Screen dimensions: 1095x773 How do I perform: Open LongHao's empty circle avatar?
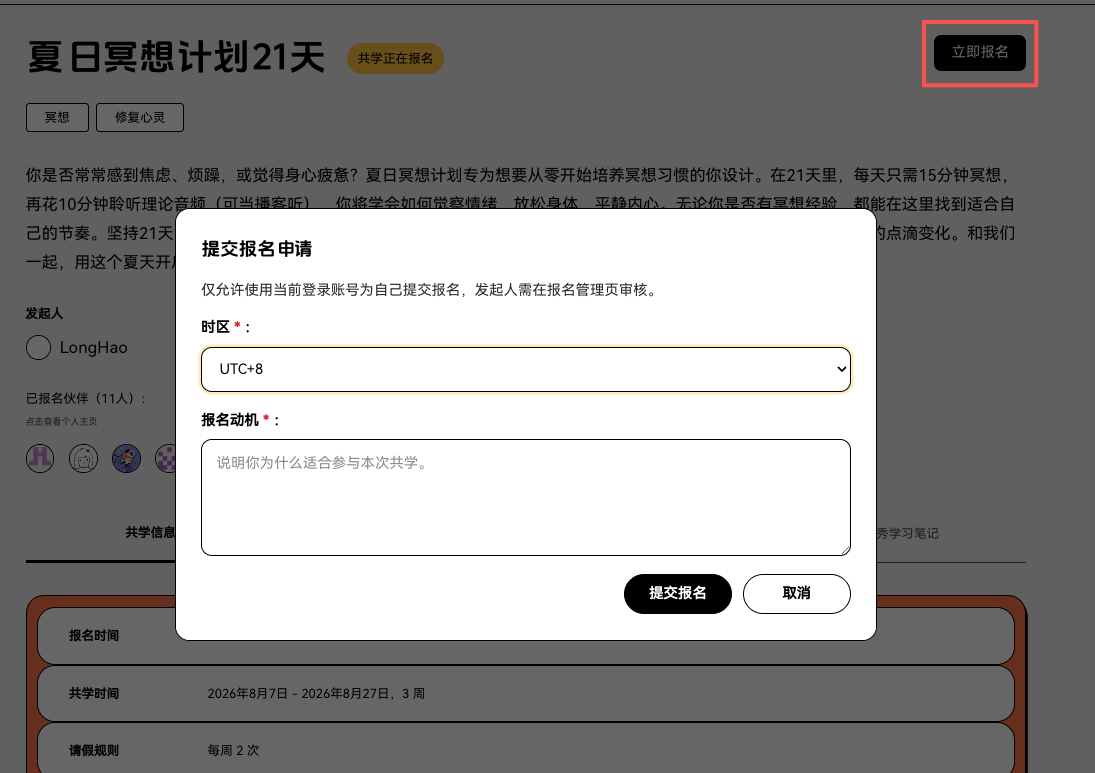(x=38, y=347)
